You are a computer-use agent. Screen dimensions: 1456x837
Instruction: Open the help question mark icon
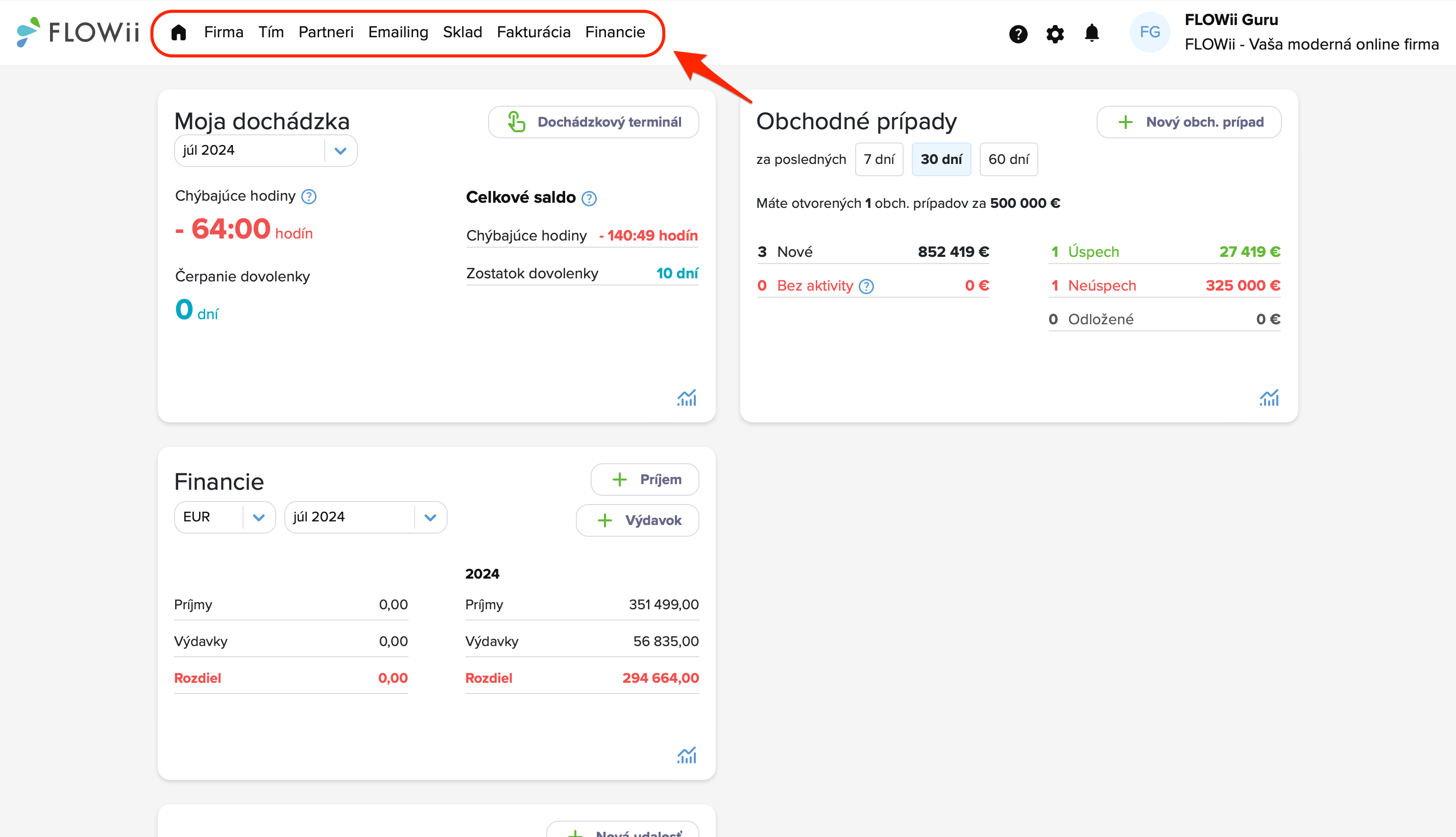(x=1018, y=34)
